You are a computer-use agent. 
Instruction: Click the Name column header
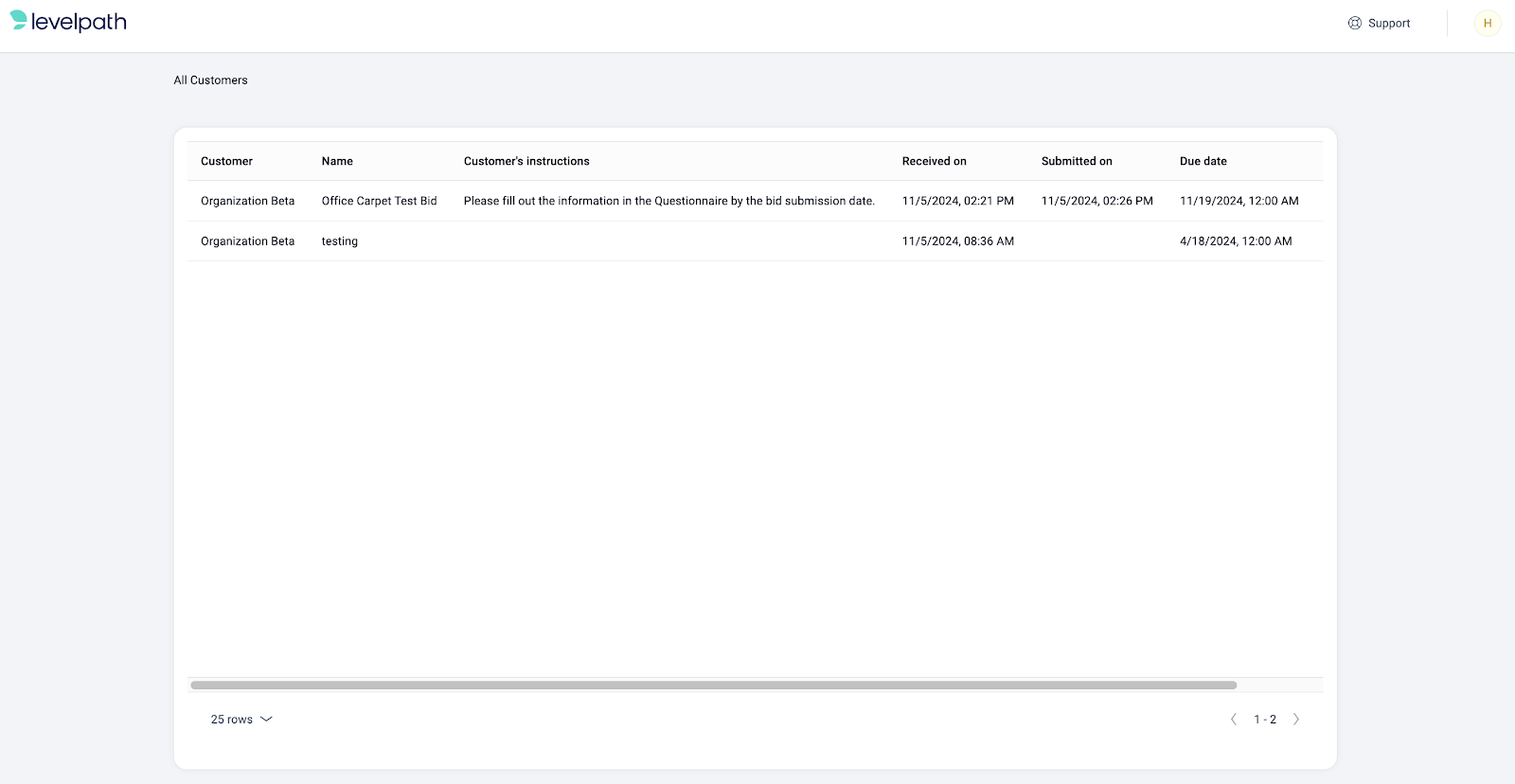click(337, 161)
